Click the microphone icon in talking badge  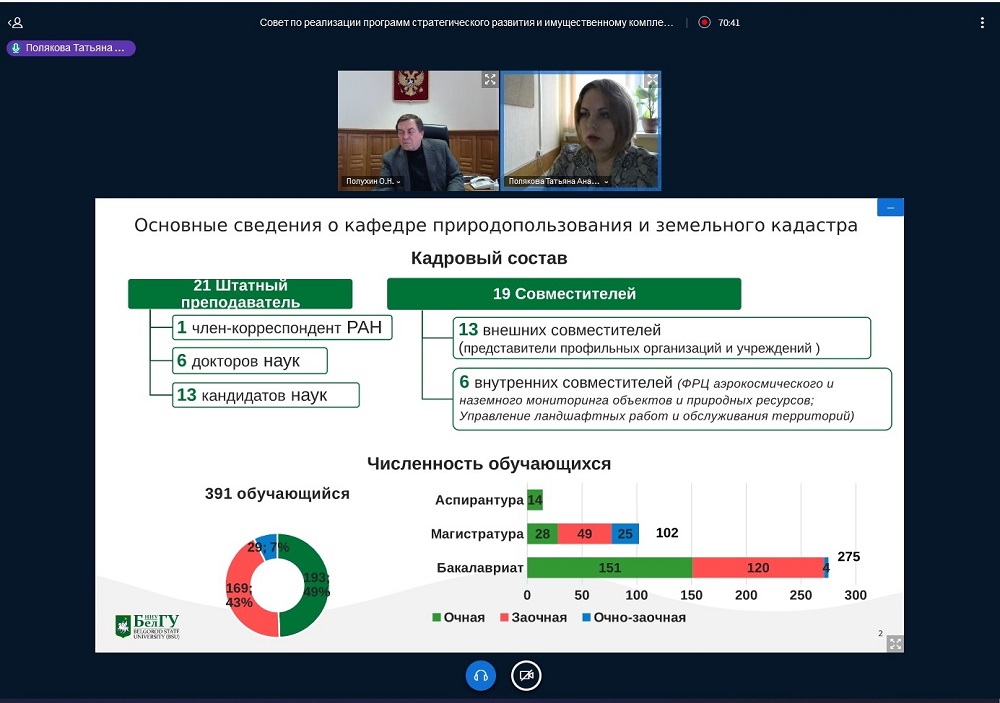(16, 47)
